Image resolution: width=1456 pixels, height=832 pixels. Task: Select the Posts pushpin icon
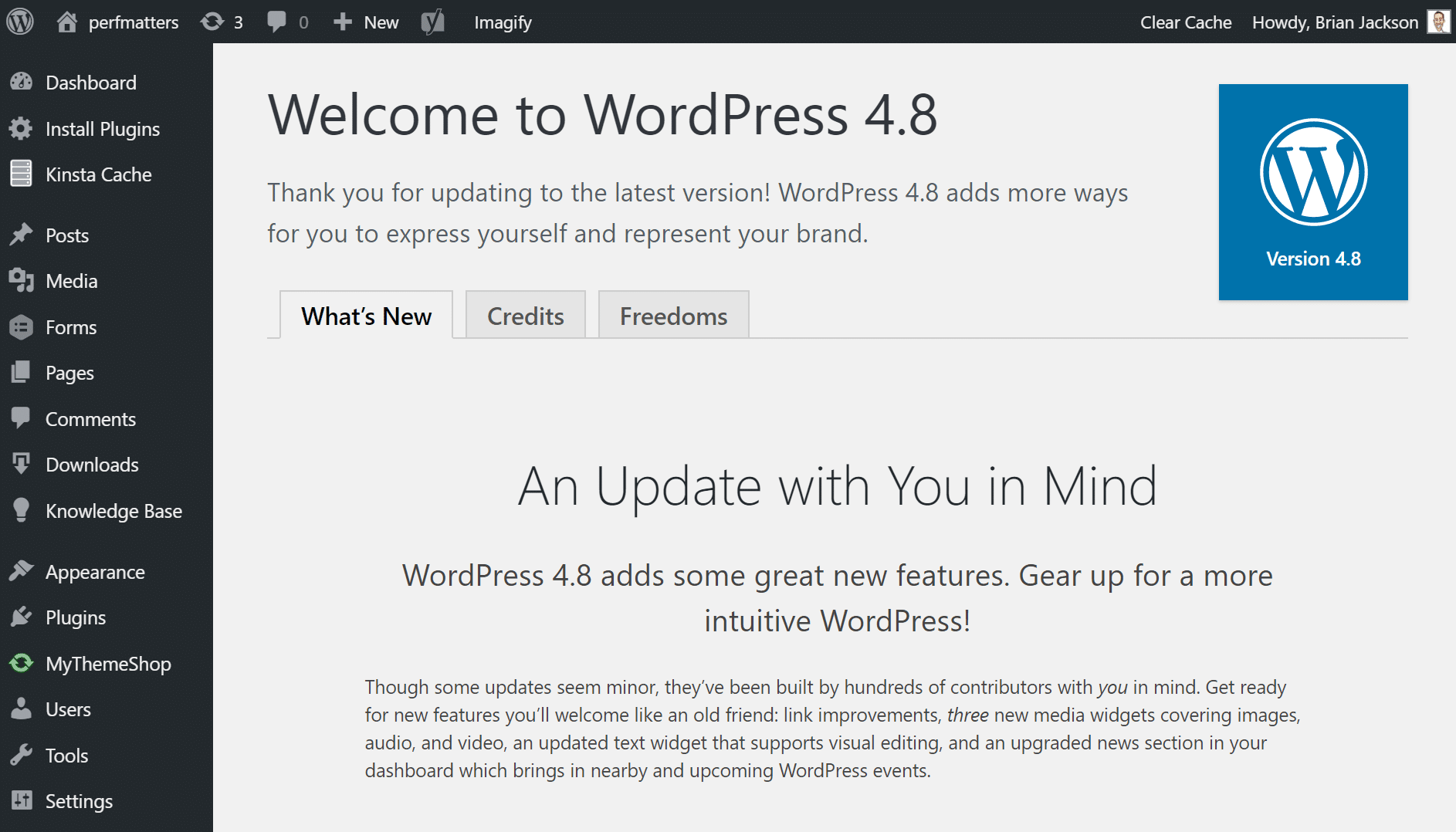pyautogui.click(x=21, y=235)
